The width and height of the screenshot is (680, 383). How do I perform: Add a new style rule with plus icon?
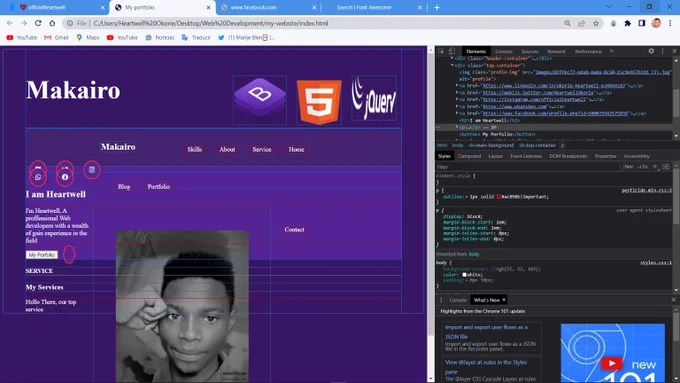pyautogui.click(x=655, y=167)
